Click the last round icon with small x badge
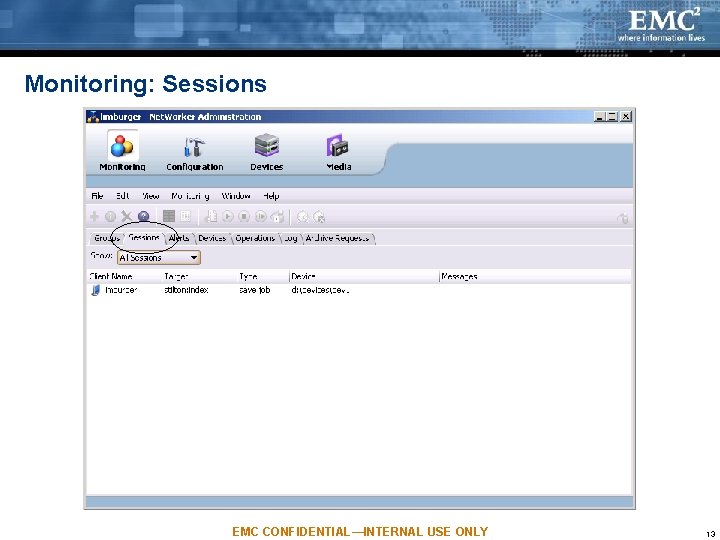The height and width of the screenshot is (540, 720). 319,217
